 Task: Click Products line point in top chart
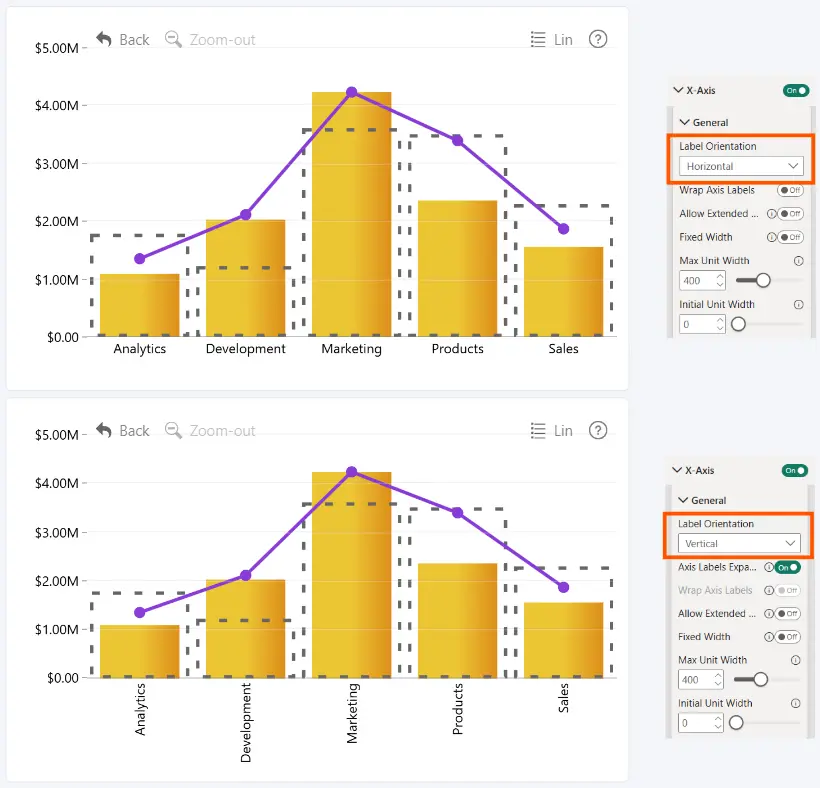pyautogui.click(x=458, y=140)
